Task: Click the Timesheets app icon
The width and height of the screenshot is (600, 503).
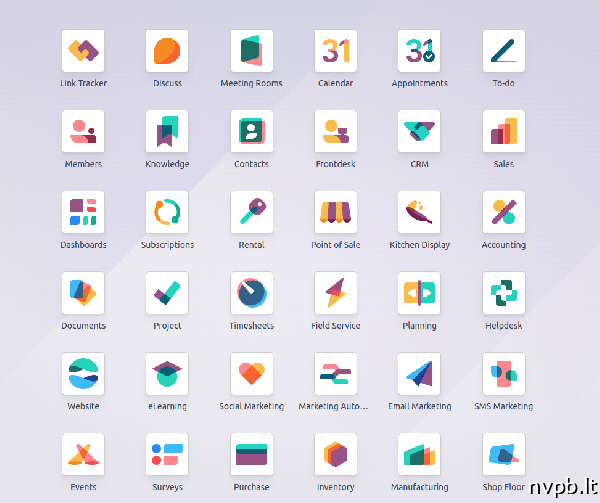Action: pos(252,293)
